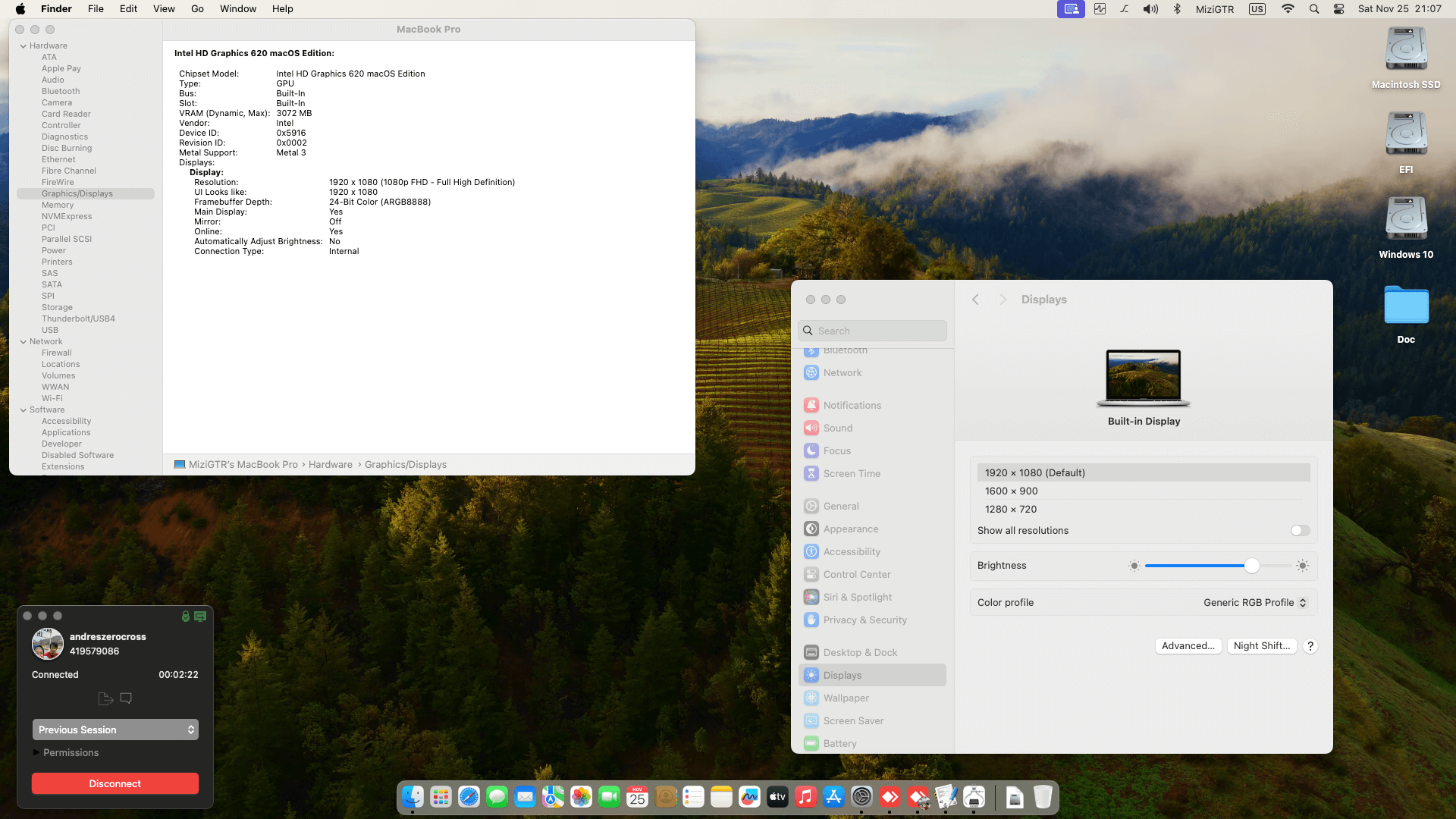This screenshot has width=1456, height=819.
Task: Open Safari from the Dock
Action: [469, 797]
